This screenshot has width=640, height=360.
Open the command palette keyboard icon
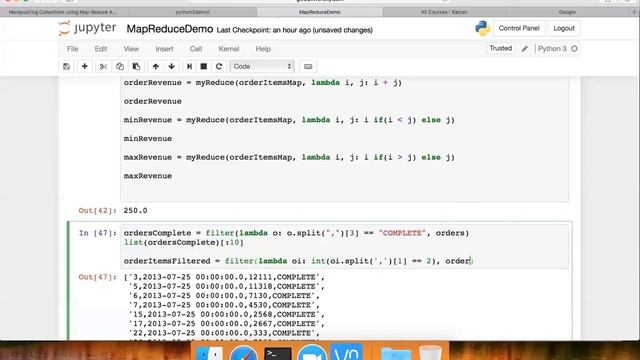click(308, 67)
